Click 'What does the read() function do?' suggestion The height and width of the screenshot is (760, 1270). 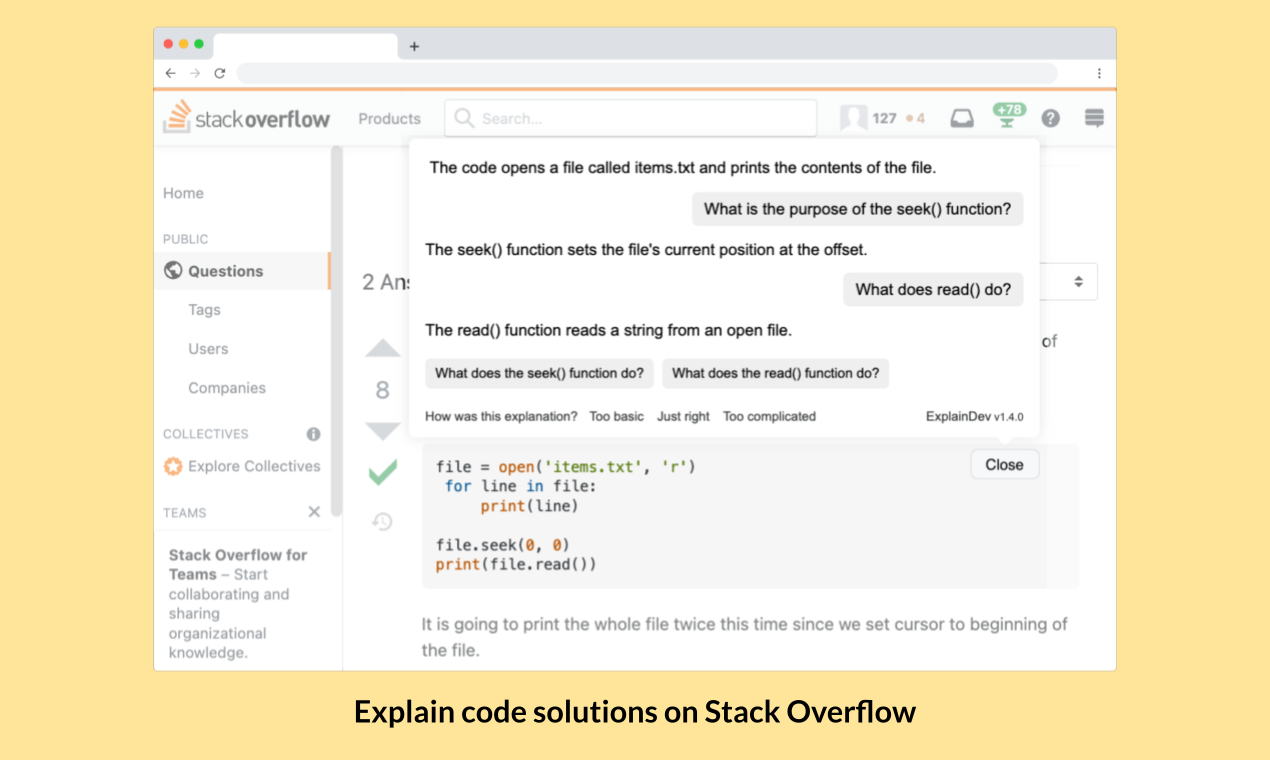click(x=775, y=373)
